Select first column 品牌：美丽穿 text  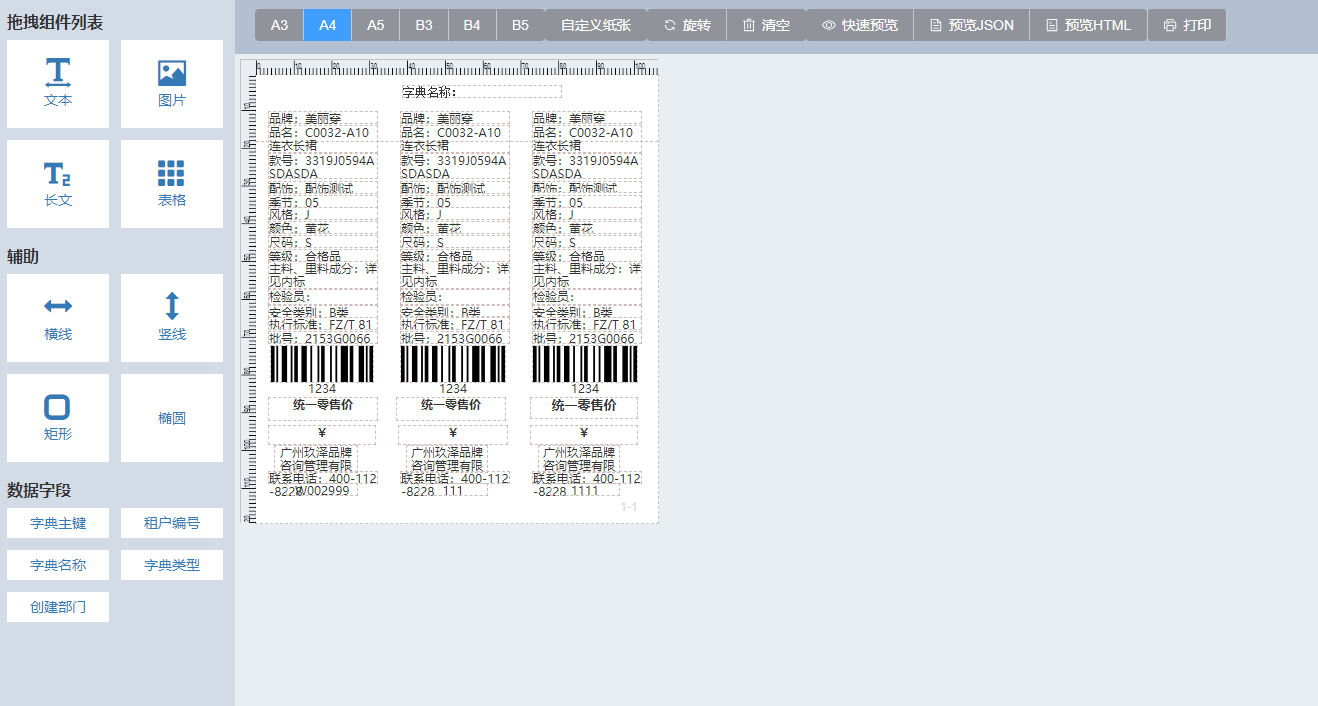click(x=323, y=118)
